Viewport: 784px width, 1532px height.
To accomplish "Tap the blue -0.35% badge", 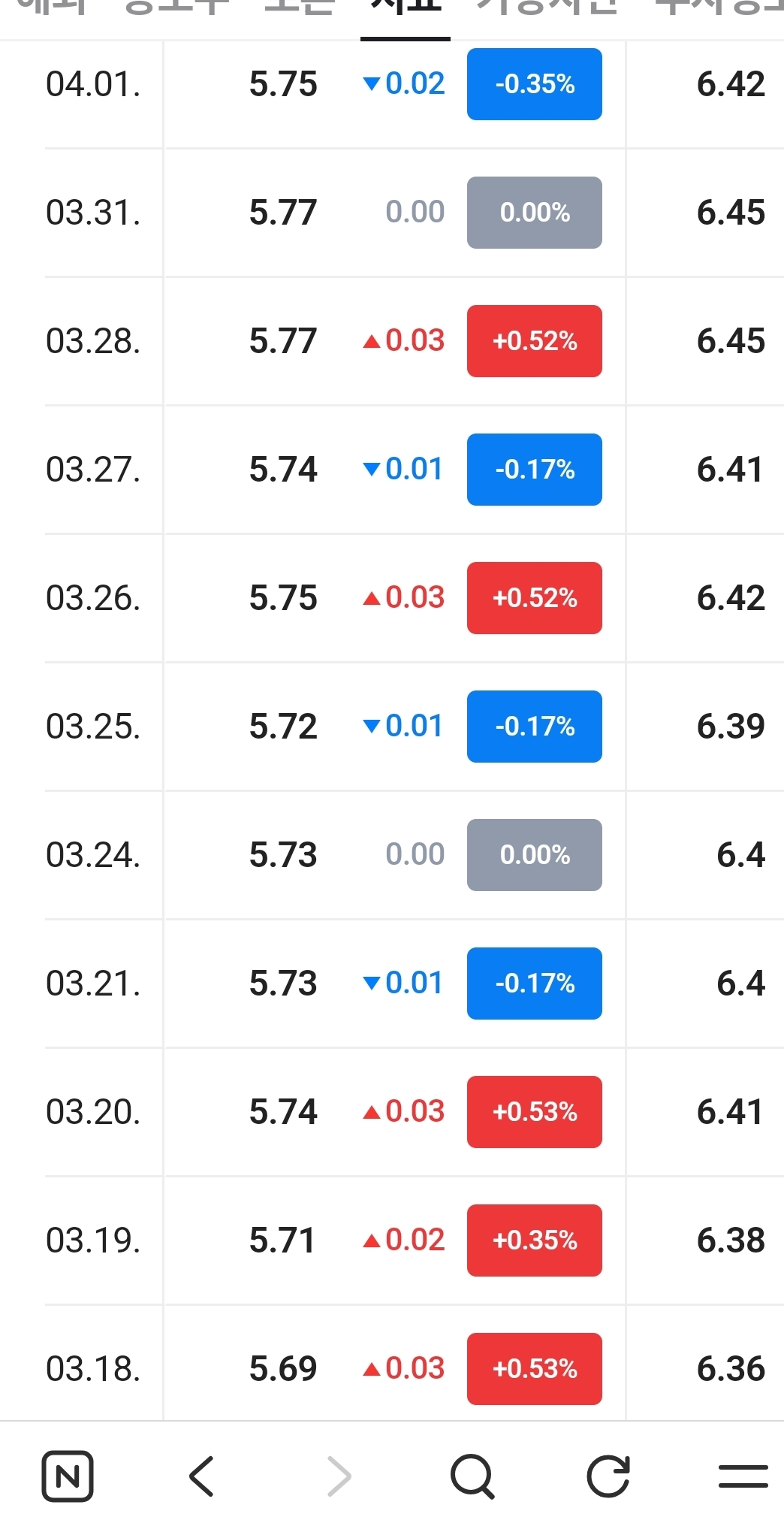I will click(x=535, y=84).
